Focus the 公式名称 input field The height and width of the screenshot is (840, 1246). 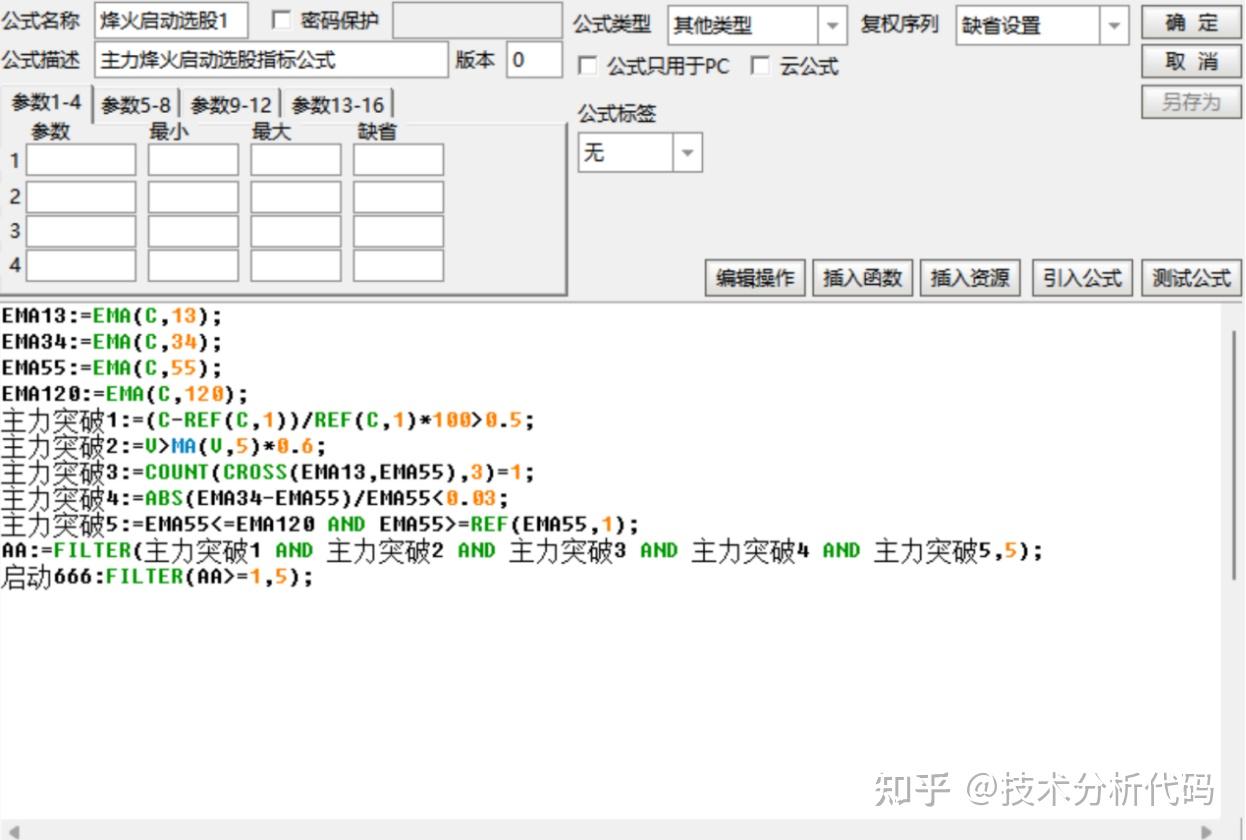point(171,20)
